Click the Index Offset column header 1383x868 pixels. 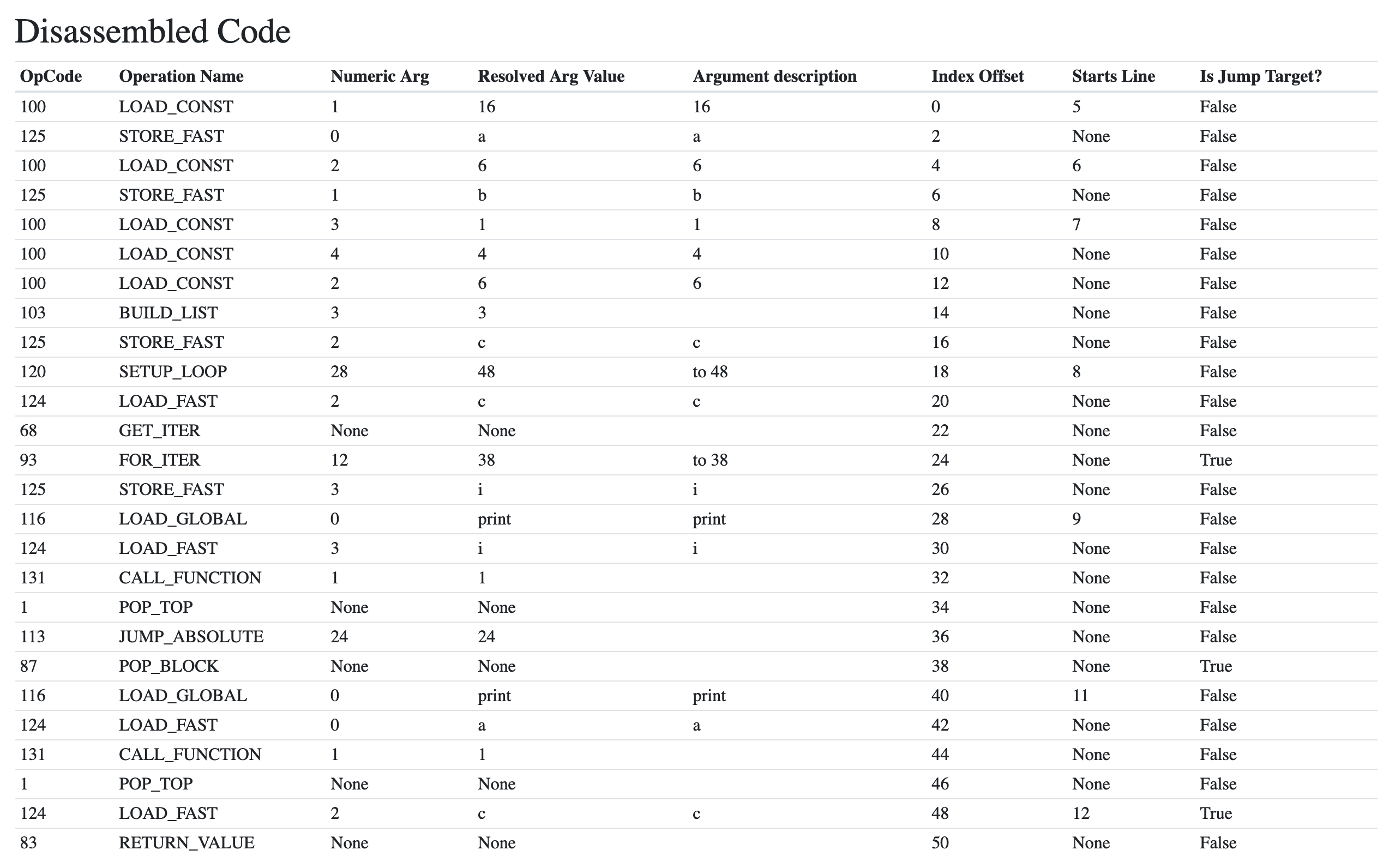coord(977,76)
